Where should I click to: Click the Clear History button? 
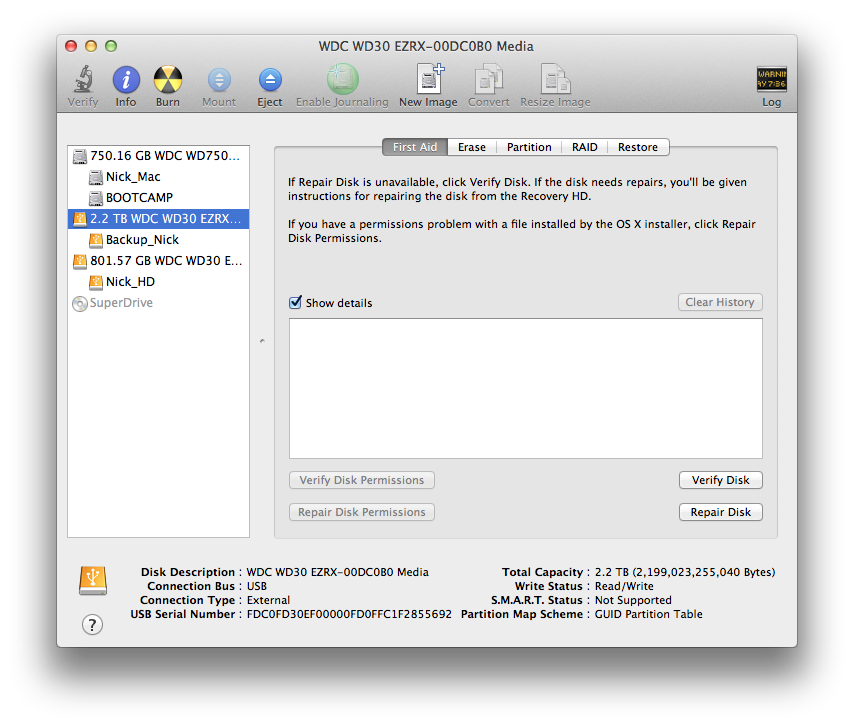[720, 302]
